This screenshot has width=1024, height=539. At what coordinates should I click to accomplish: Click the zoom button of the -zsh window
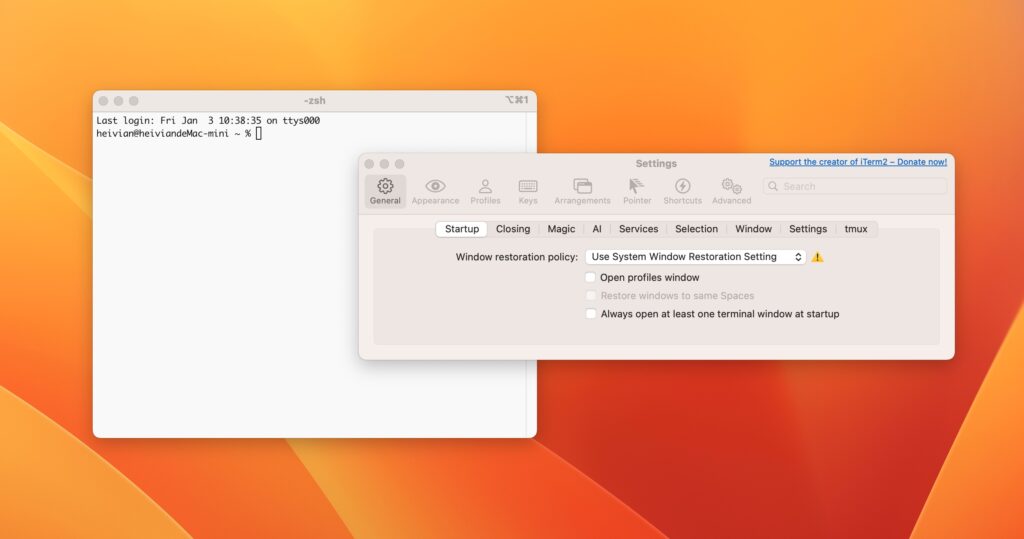[x=134, y=101]
